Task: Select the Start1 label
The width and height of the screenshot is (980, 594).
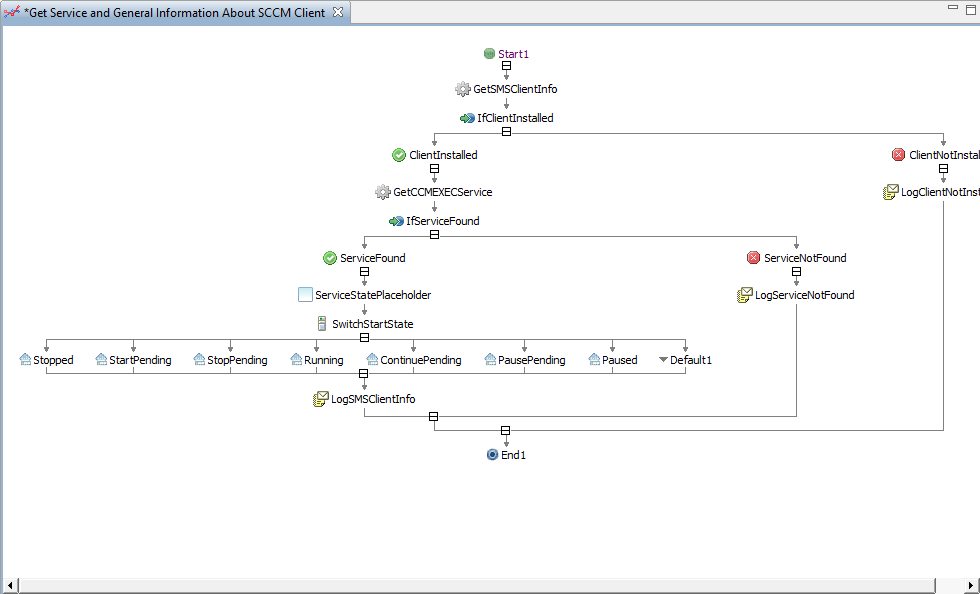Action: click(513, 54)
